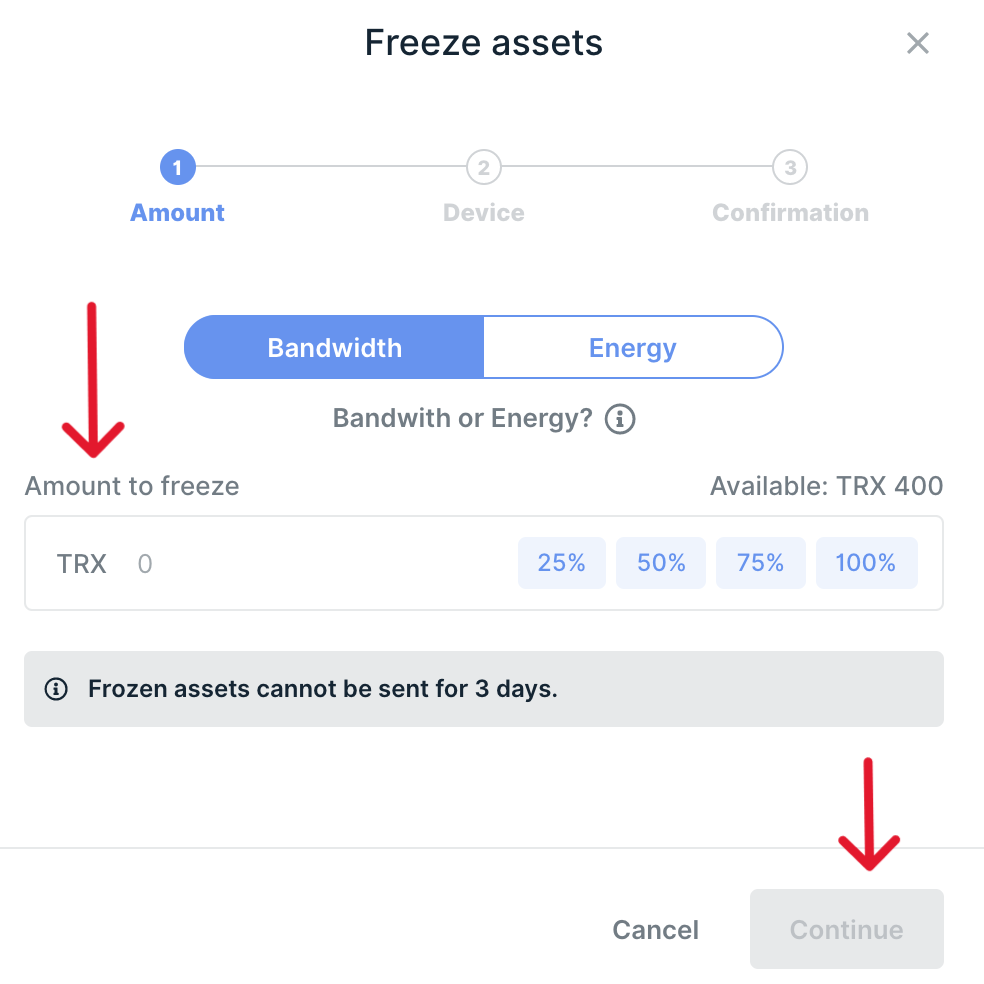Go to the Device step label
The height and width of the screenshot is (984, 984).
(x=484, y=213)
